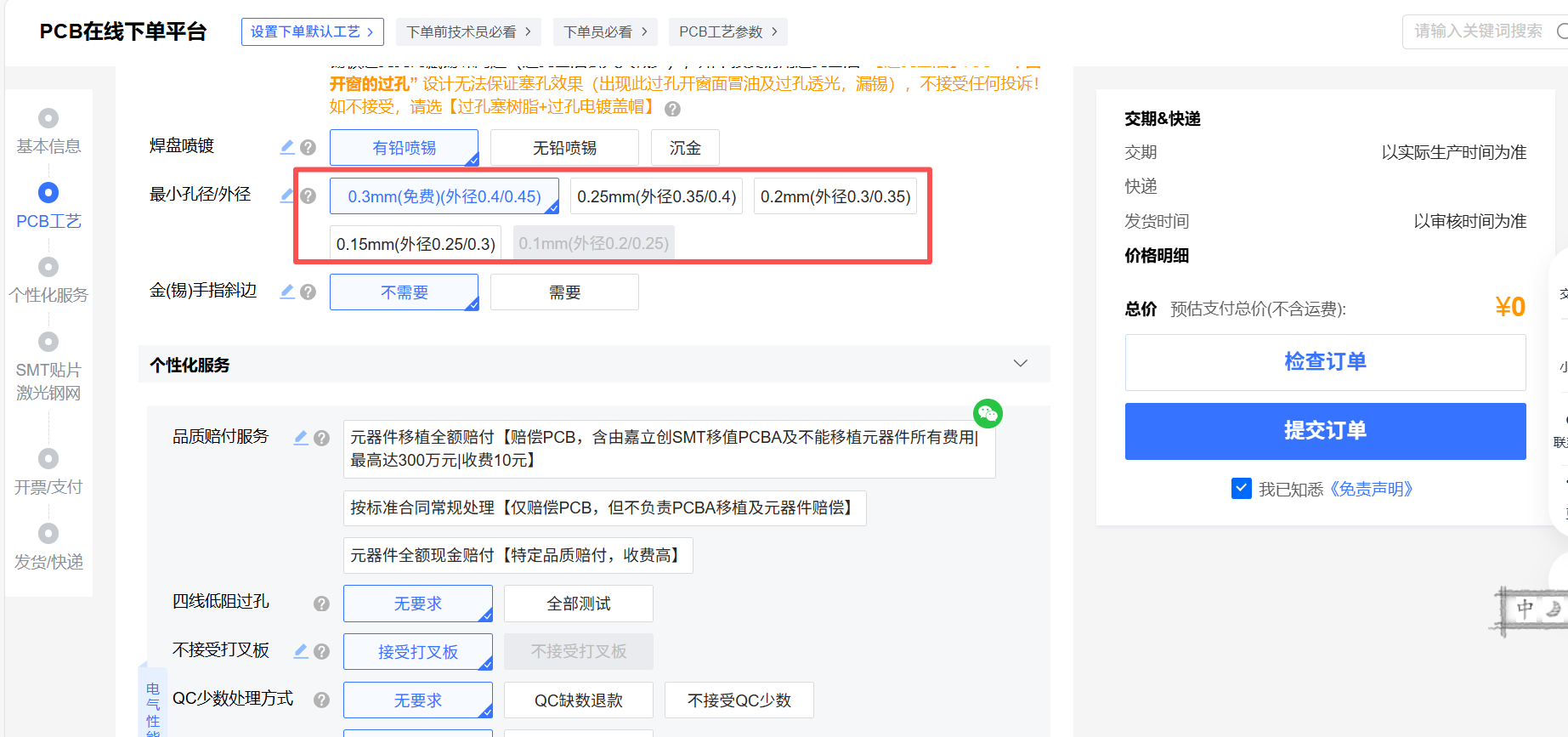
Task: Select 无要求 for QC少数处理方式
Action: tap(417, 700)
